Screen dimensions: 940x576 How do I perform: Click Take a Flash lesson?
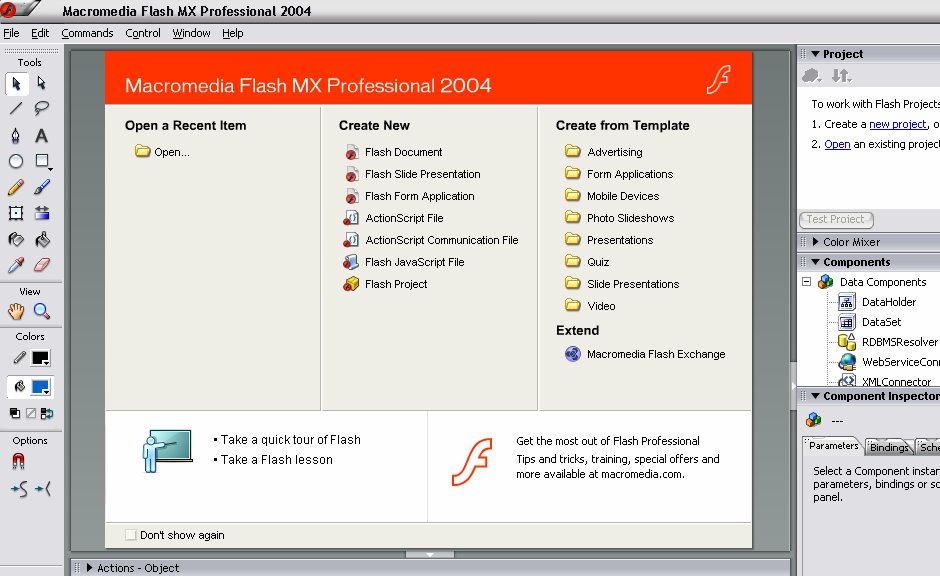click(276, 460)
